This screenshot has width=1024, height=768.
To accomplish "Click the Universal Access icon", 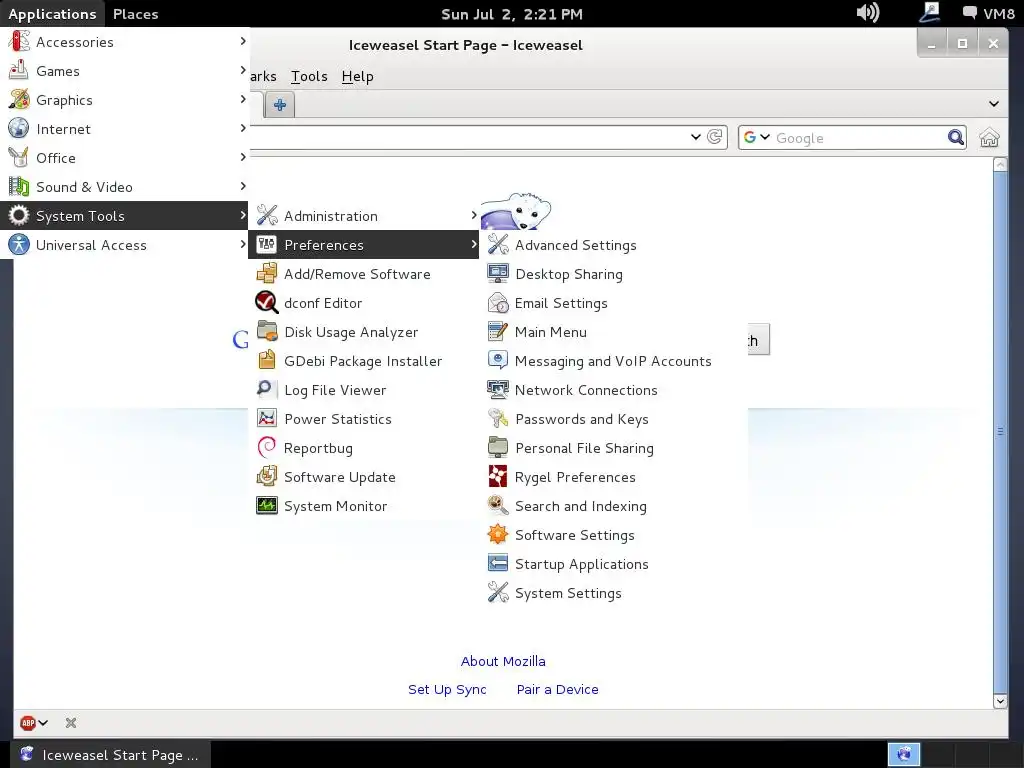I will 19,245.
